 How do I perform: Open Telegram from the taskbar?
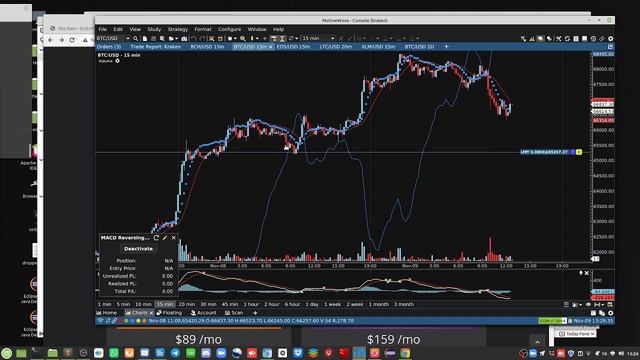(175, 353)
